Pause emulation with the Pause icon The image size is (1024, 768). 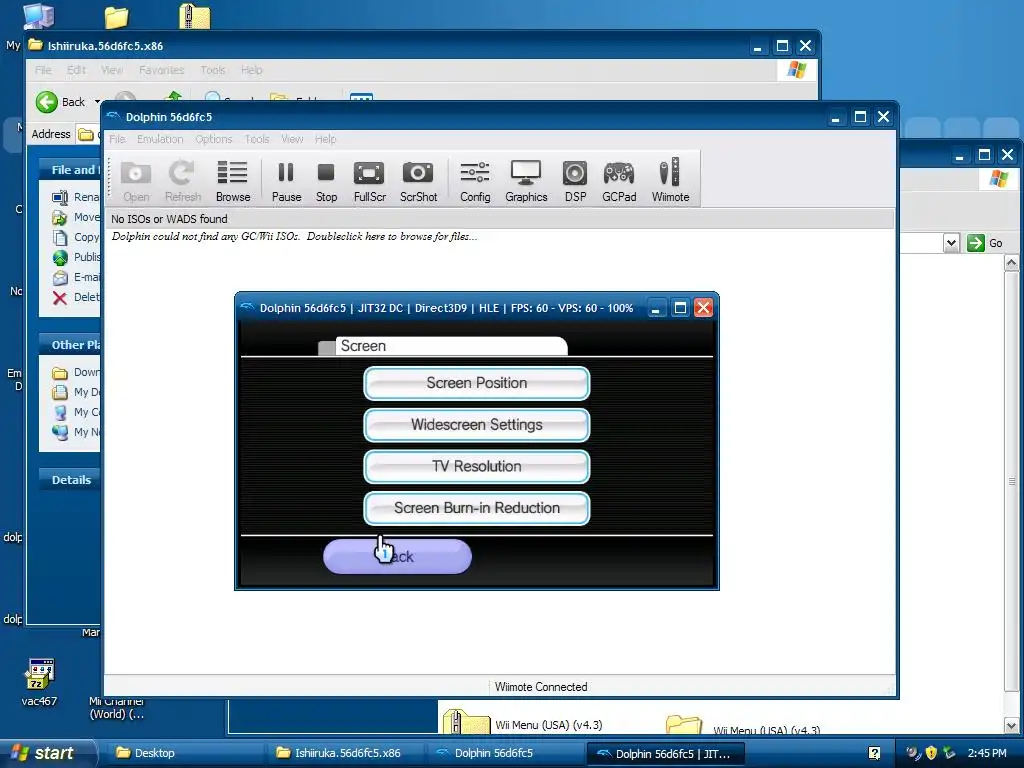tap(286, 180)
